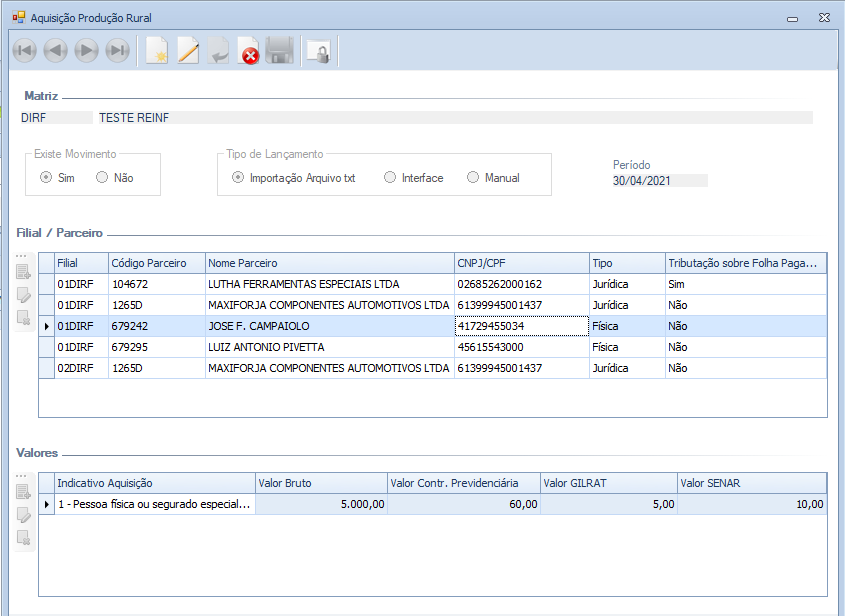The image size is (845, 616).
Task: Choose the Interface launch type
Action: click(x=390, y=178)
